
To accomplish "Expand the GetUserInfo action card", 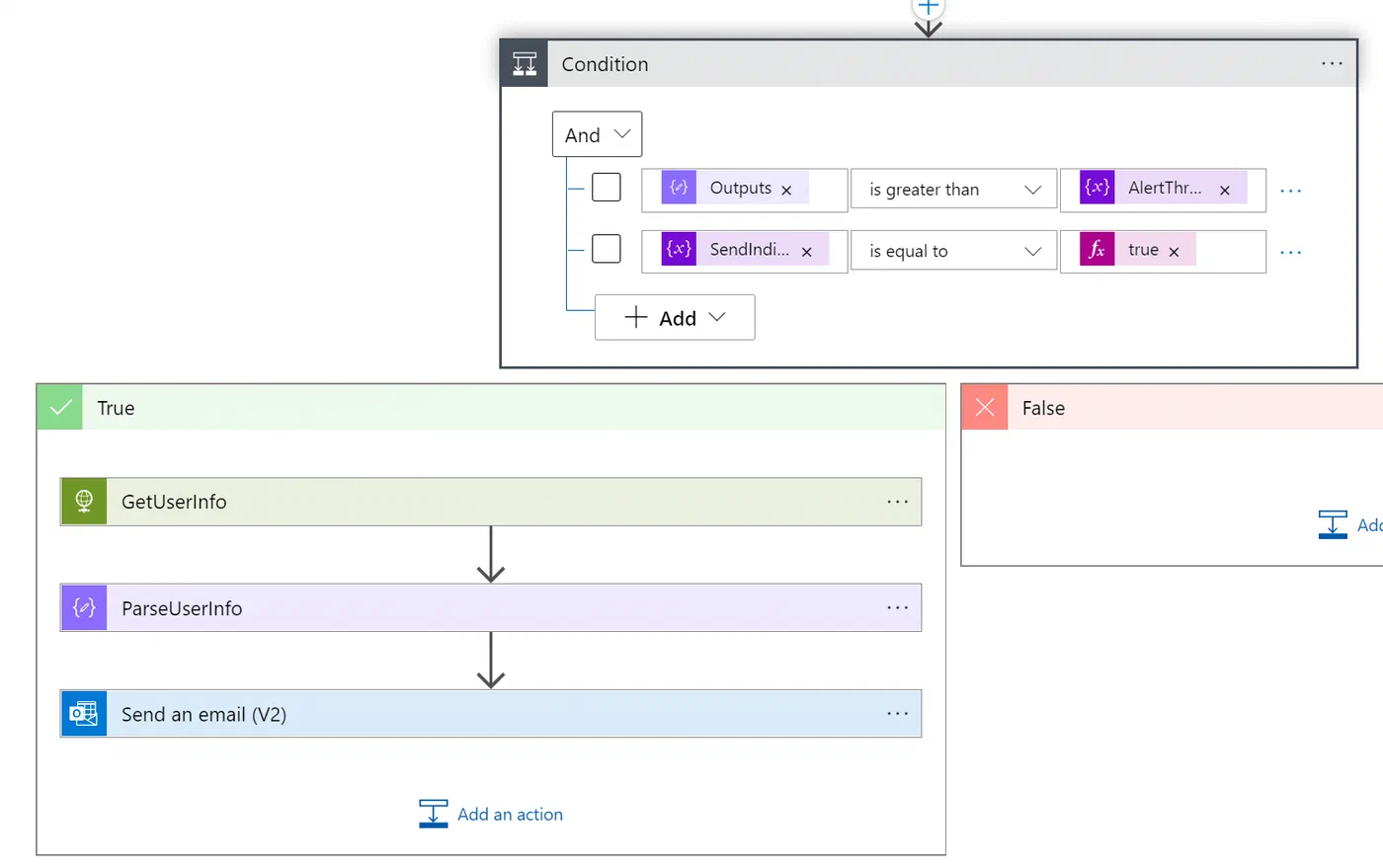I will (x=491, y=502).
